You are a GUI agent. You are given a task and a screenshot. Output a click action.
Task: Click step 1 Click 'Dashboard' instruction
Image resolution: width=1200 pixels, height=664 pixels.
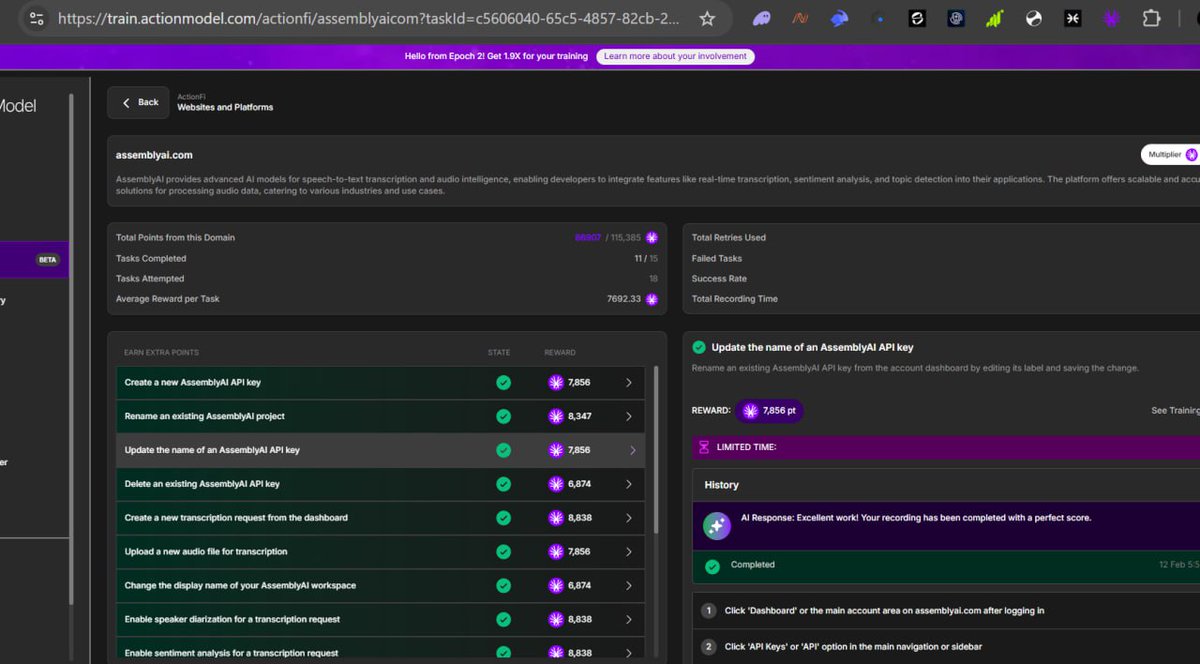pyautogui.click(x=883, y=610)
